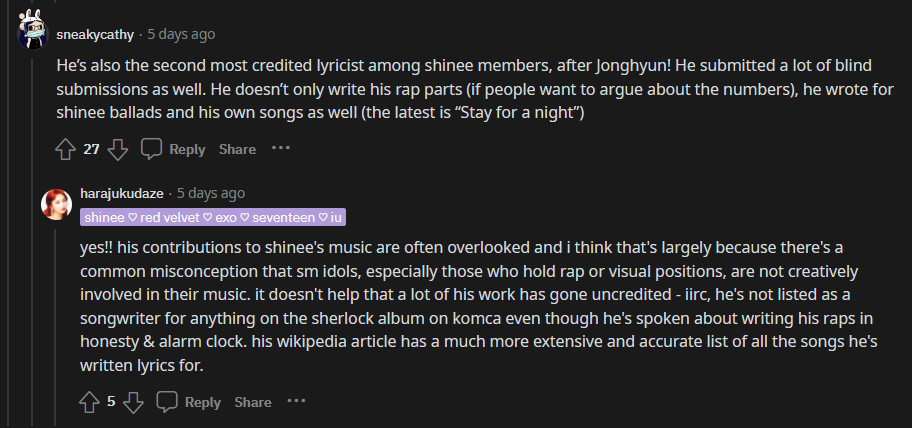This screenshot has width=912, height=428.
Task: Upvote harajukudaze's reply
Action: [90, 402]
